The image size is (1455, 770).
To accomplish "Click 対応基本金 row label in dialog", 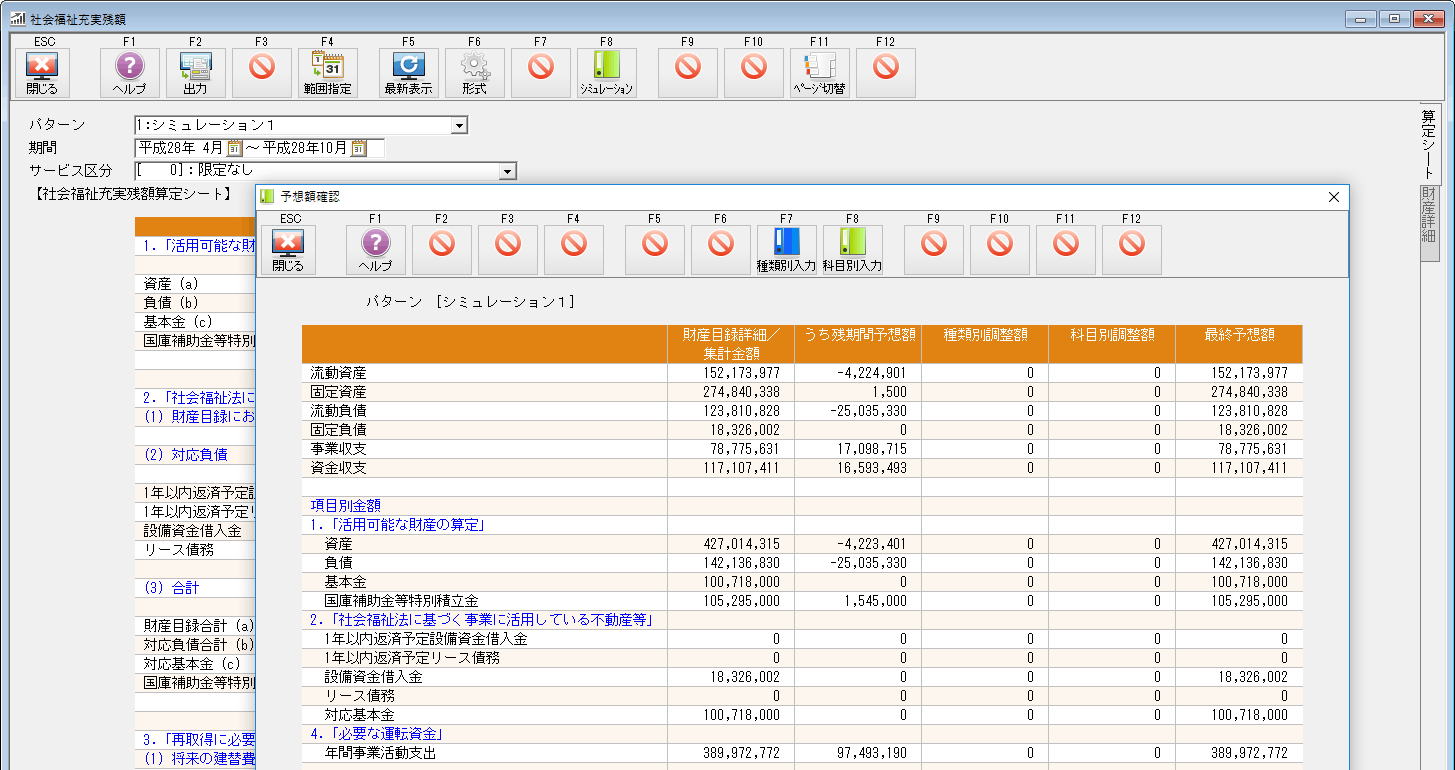I will click(x=359, y=715).
